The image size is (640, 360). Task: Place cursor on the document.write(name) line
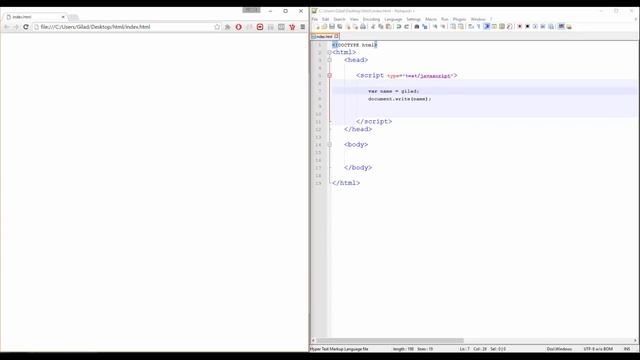tap(399, 99)
